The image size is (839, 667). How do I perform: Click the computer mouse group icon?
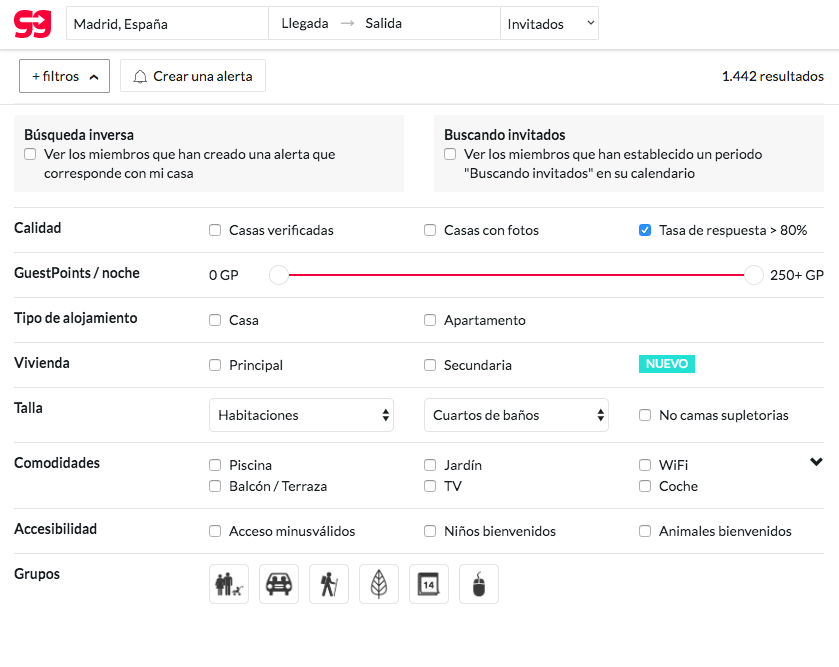[x=478, y=583]
